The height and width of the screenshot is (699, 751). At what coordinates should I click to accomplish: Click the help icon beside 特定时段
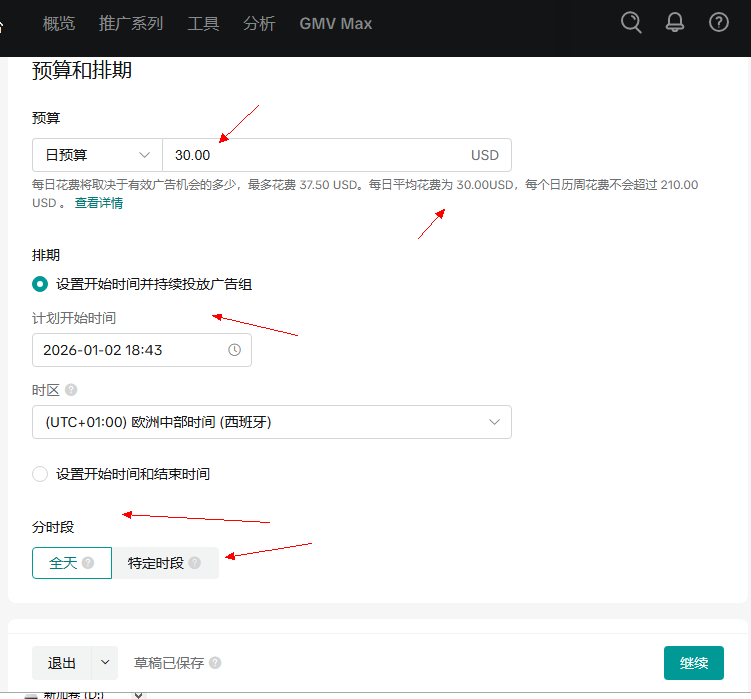[x=195, y=563]
